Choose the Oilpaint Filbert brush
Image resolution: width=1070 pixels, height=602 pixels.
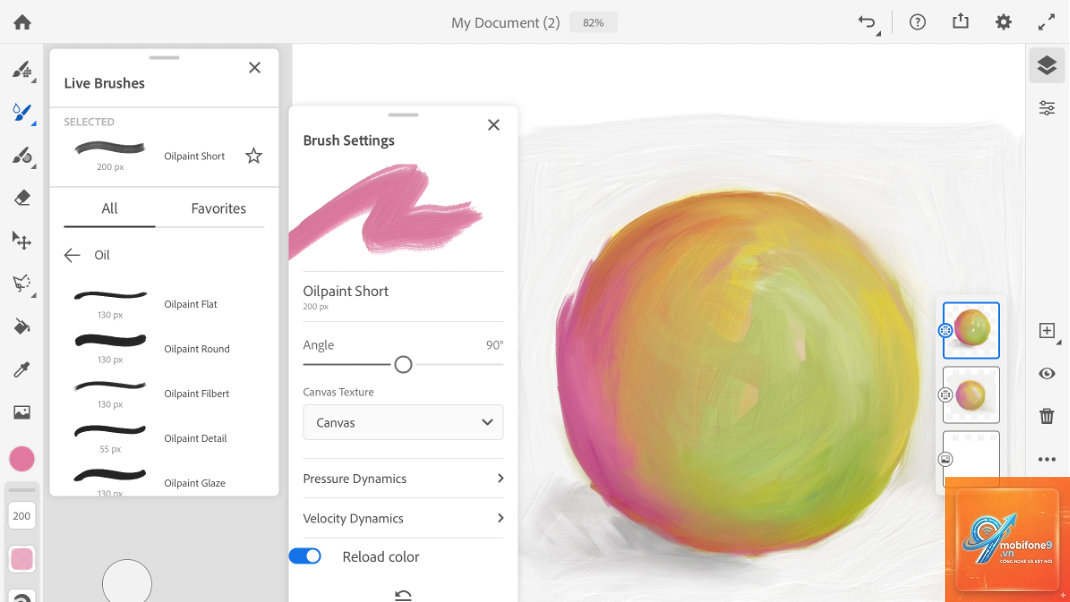tap(164, 393)
